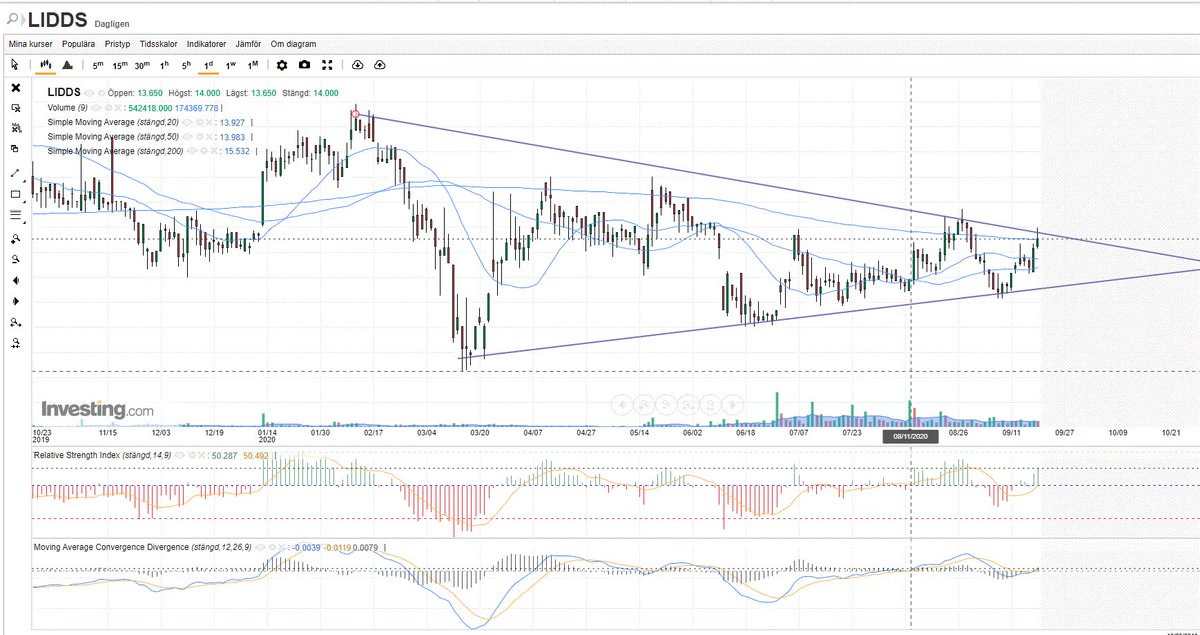Image resolution: width=1200 pixels, height=635 pixels.
Task: Open chart settings gear
Action: pyautogui.click(x=282, y=65)
